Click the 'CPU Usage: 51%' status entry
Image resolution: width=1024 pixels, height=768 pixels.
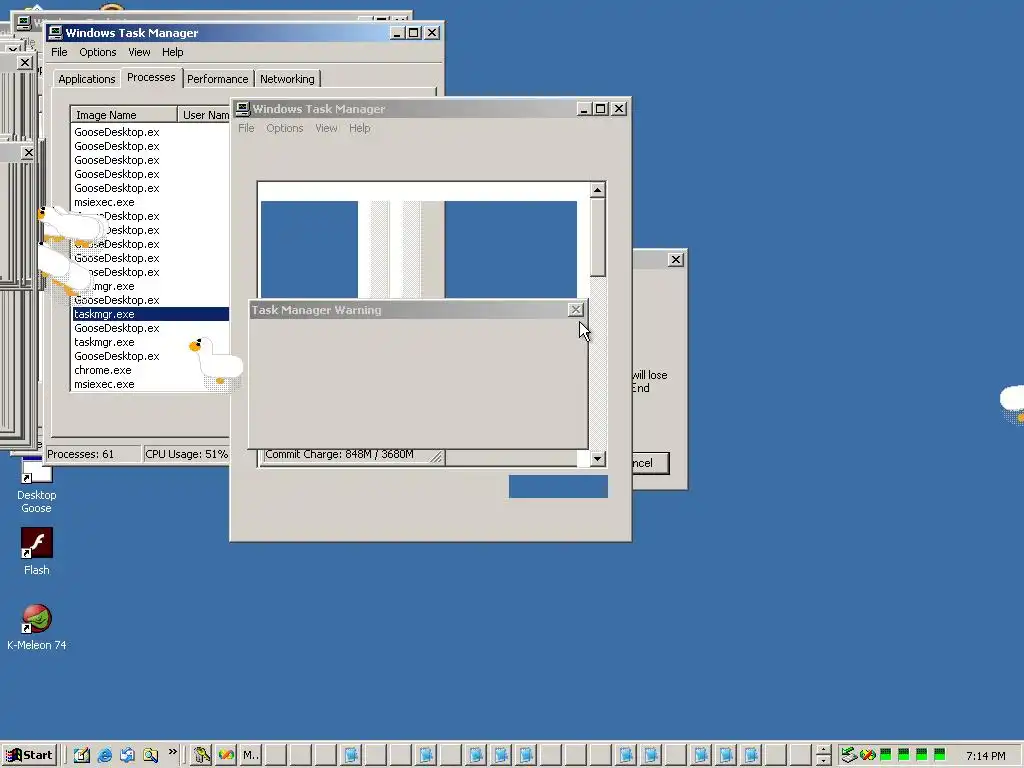click(186, 454)
